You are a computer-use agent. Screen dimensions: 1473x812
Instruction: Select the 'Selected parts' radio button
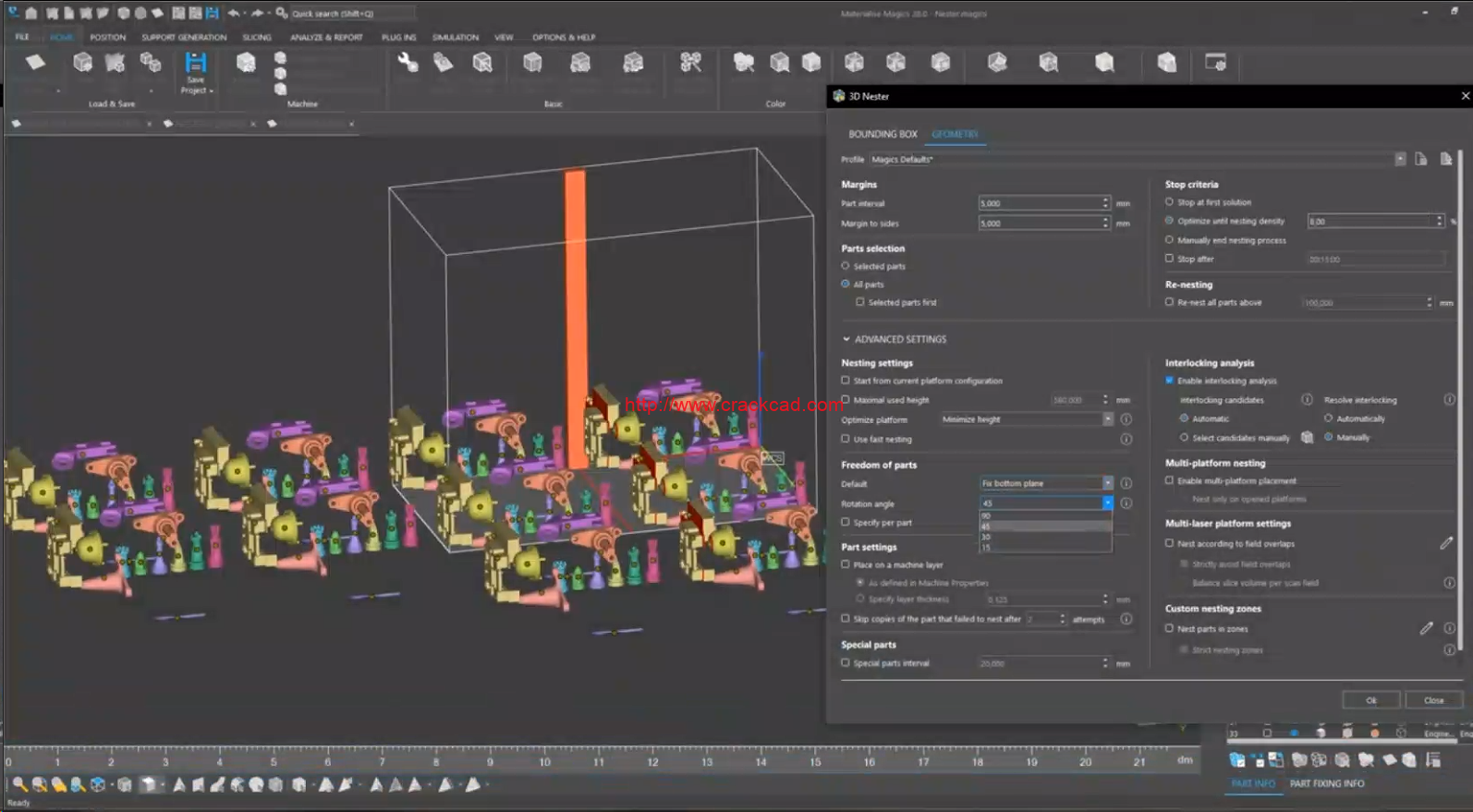pyautogui.click(x=845, y=266)
